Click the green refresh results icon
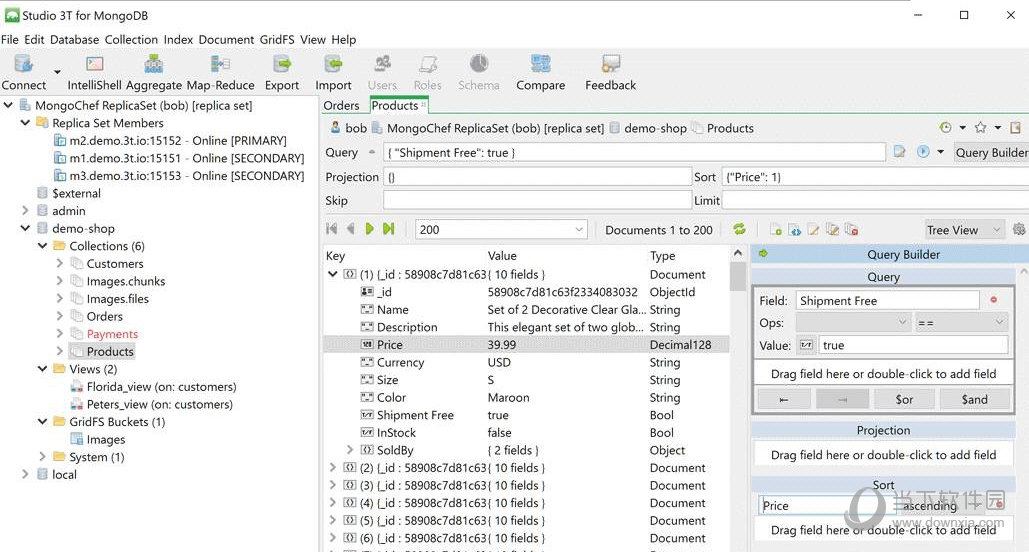Viewport: 1029px width, 552px height. coord(740,229)
